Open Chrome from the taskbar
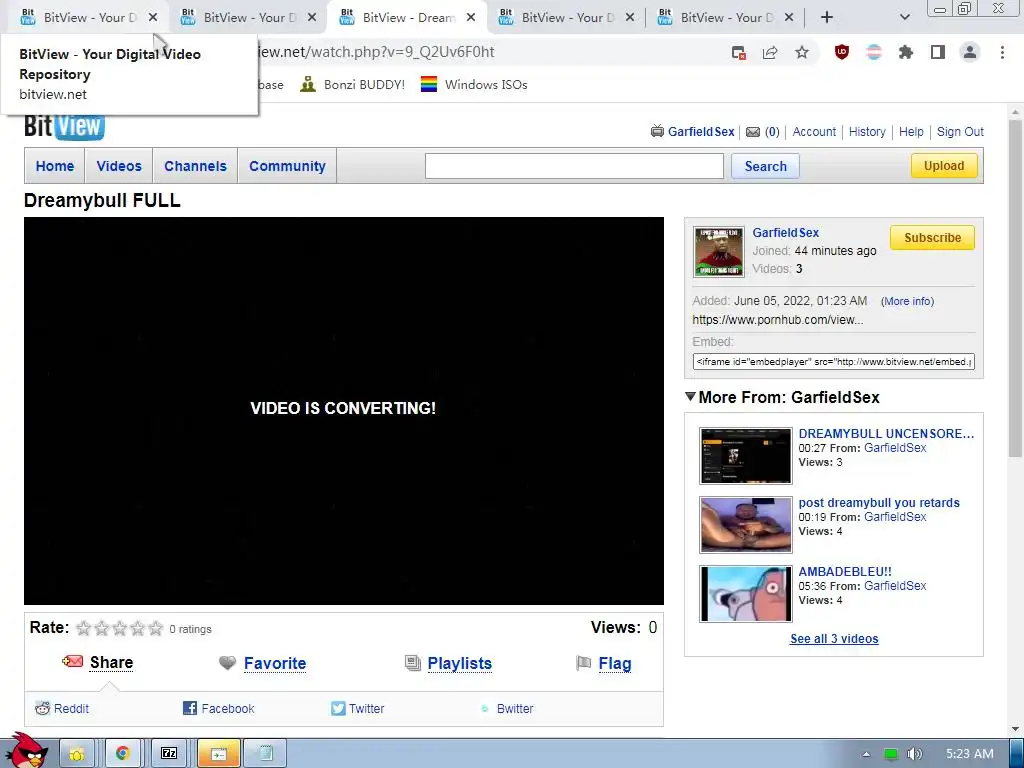This screenshot has height=768, width=1024. [x=123, y=754]
